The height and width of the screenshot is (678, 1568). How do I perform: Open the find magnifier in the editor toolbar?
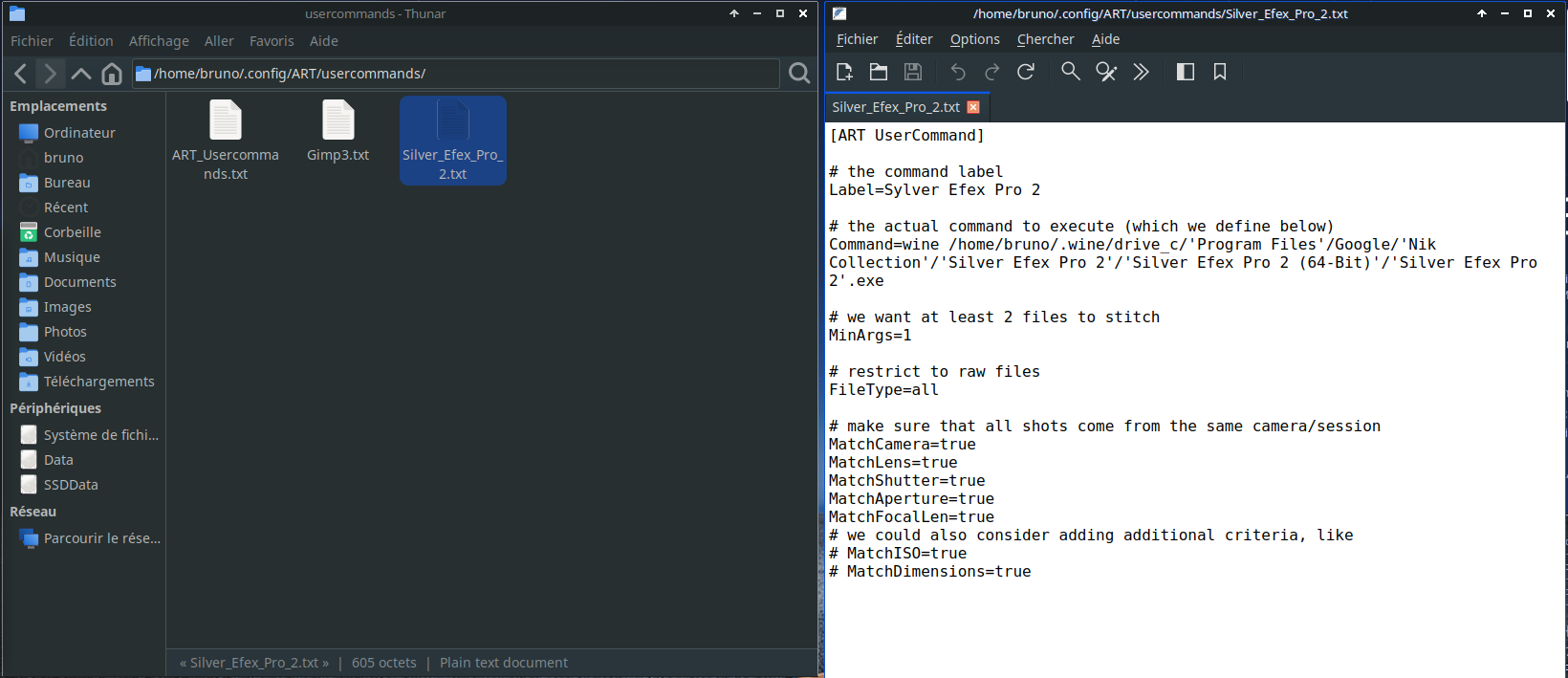[1071, 72]
